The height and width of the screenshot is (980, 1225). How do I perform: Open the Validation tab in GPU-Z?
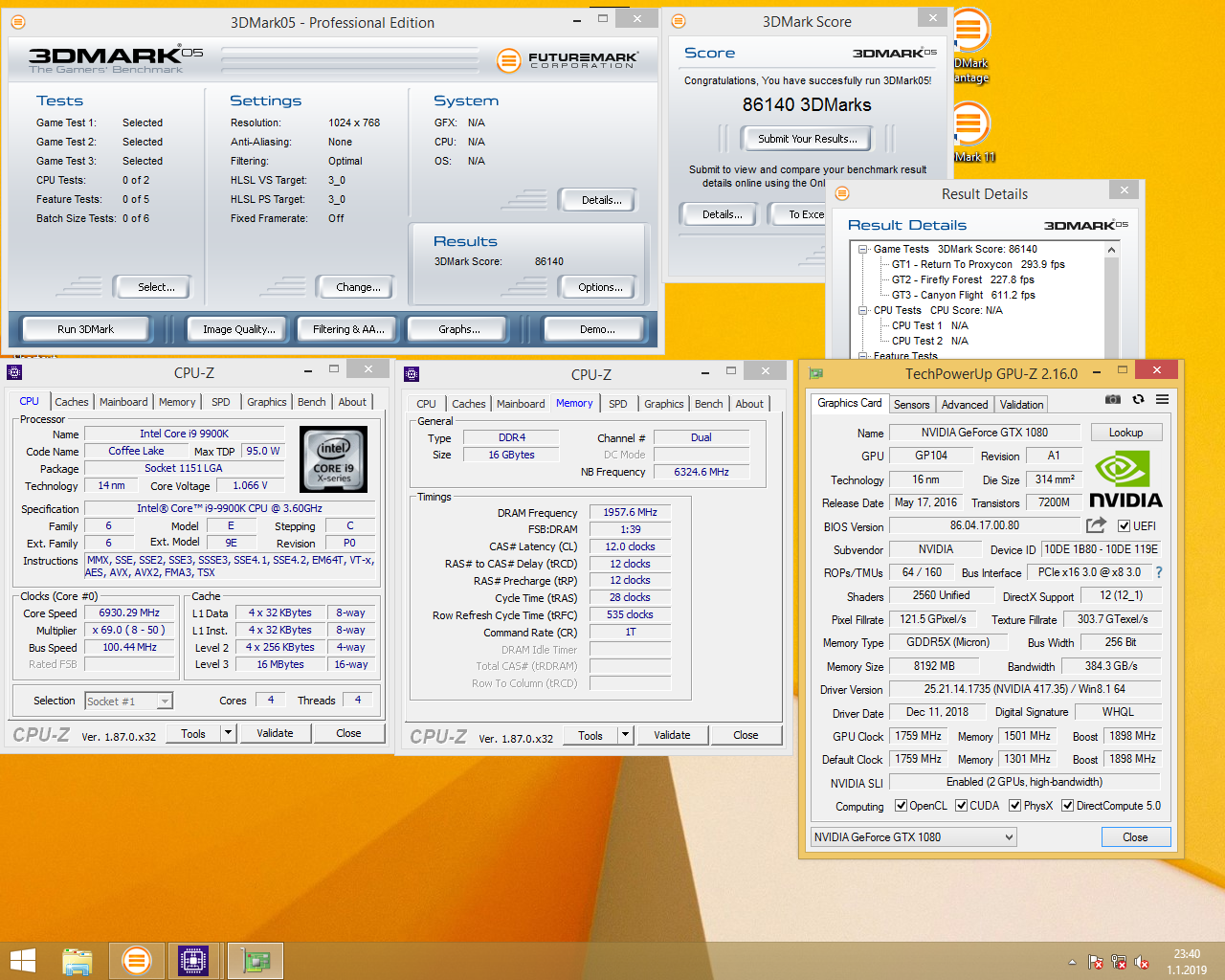tap(1022, 405)
